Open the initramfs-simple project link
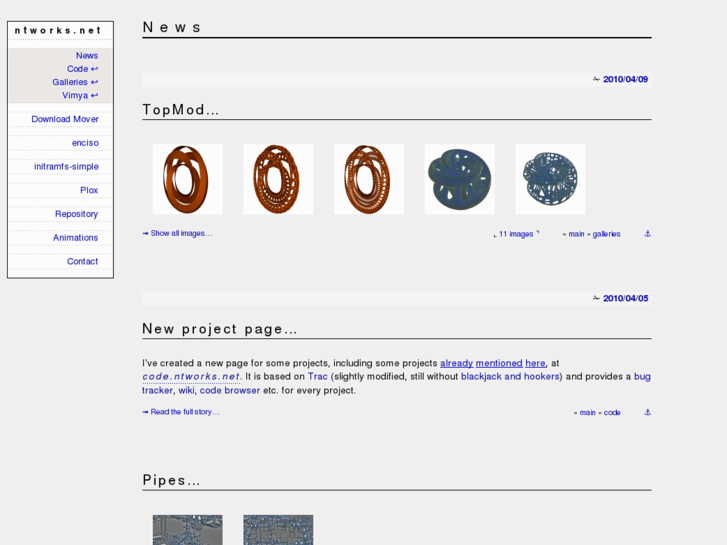 click(66, 167)
